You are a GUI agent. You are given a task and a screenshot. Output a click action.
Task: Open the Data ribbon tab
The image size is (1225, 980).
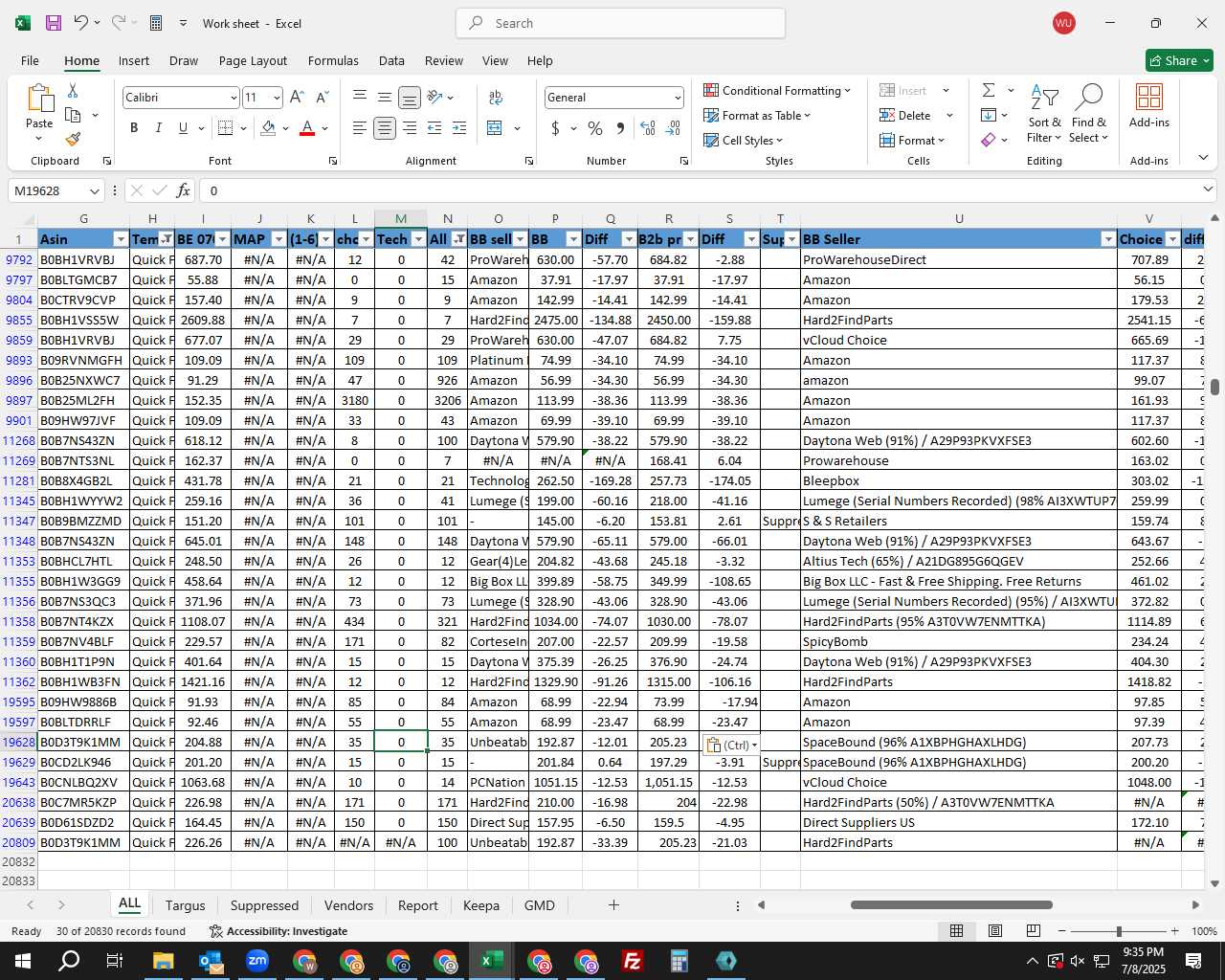pyautogui.click(x=391, y=60)
